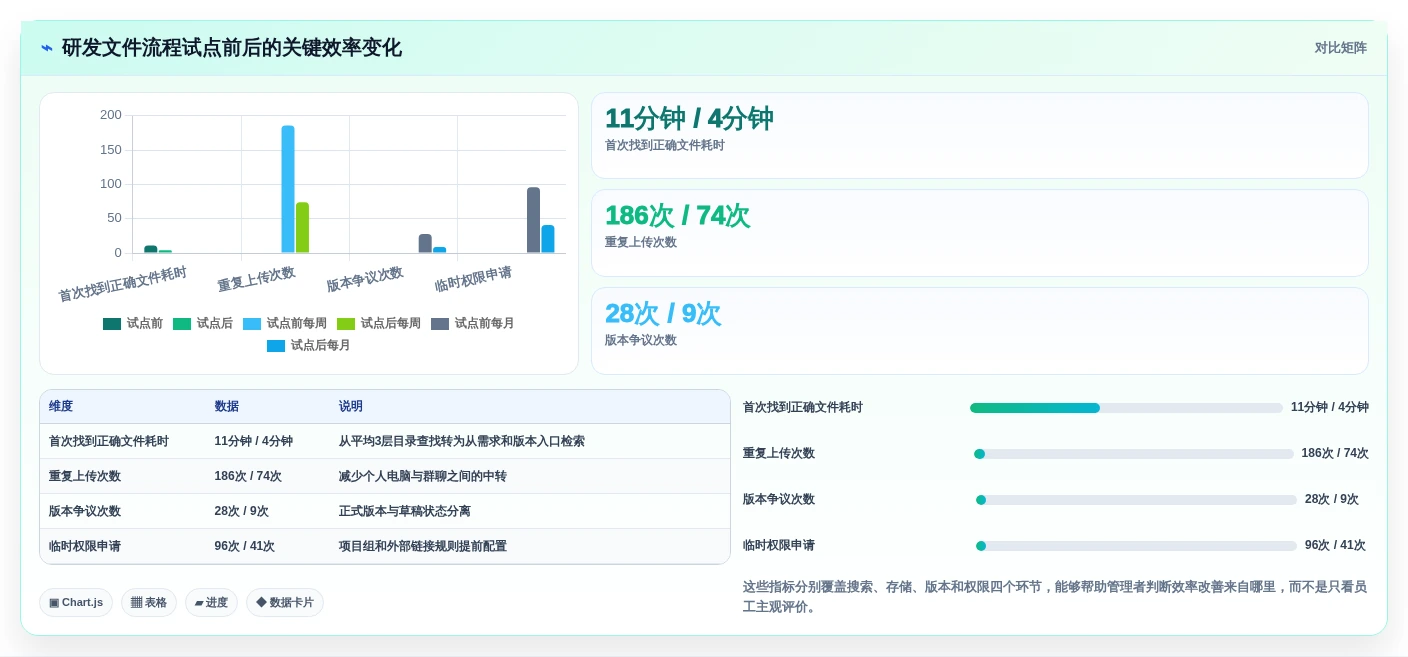Select table row 临时权限申请
This screenshot has height=657, width=1408.
[x=385, y=546]
